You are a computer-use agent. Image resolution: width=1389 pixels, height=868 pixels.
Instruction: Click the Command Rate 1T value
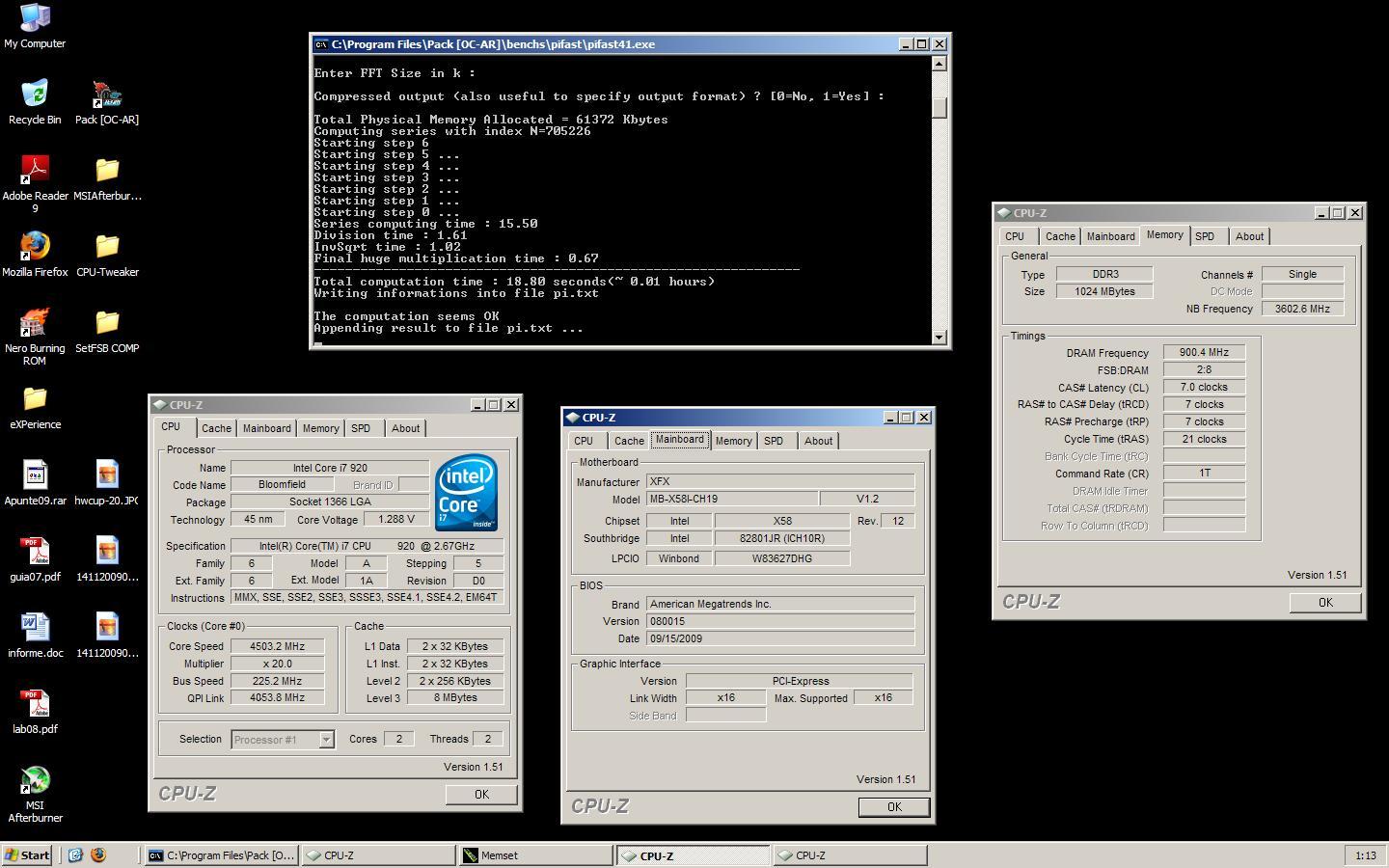coord(1204,474)
